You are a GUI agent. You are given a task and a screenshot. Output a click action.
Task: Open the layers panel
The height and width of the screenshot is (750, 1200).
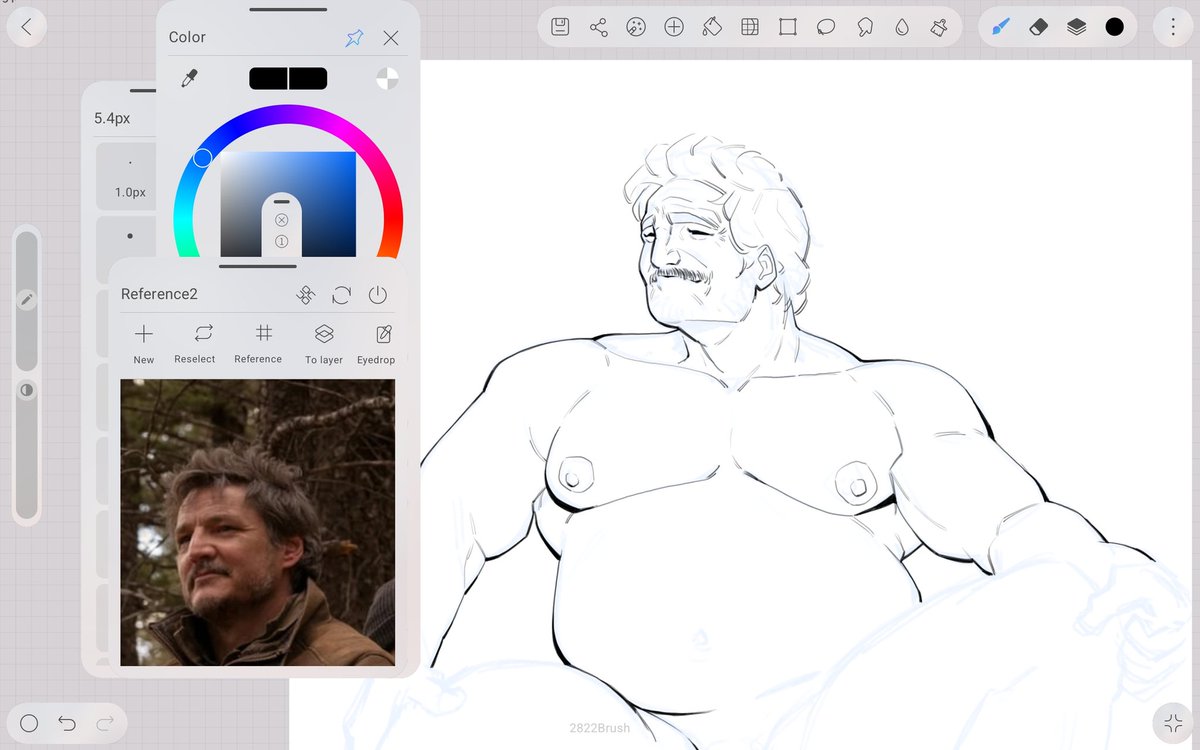(1076, 27)
